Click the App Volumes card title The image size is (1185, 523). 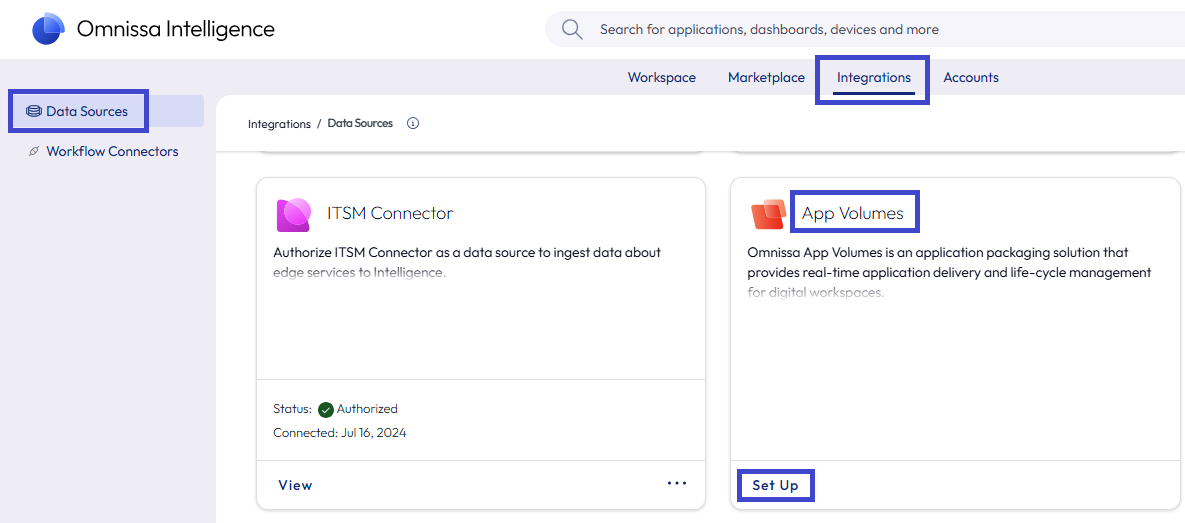pos(852,214)
